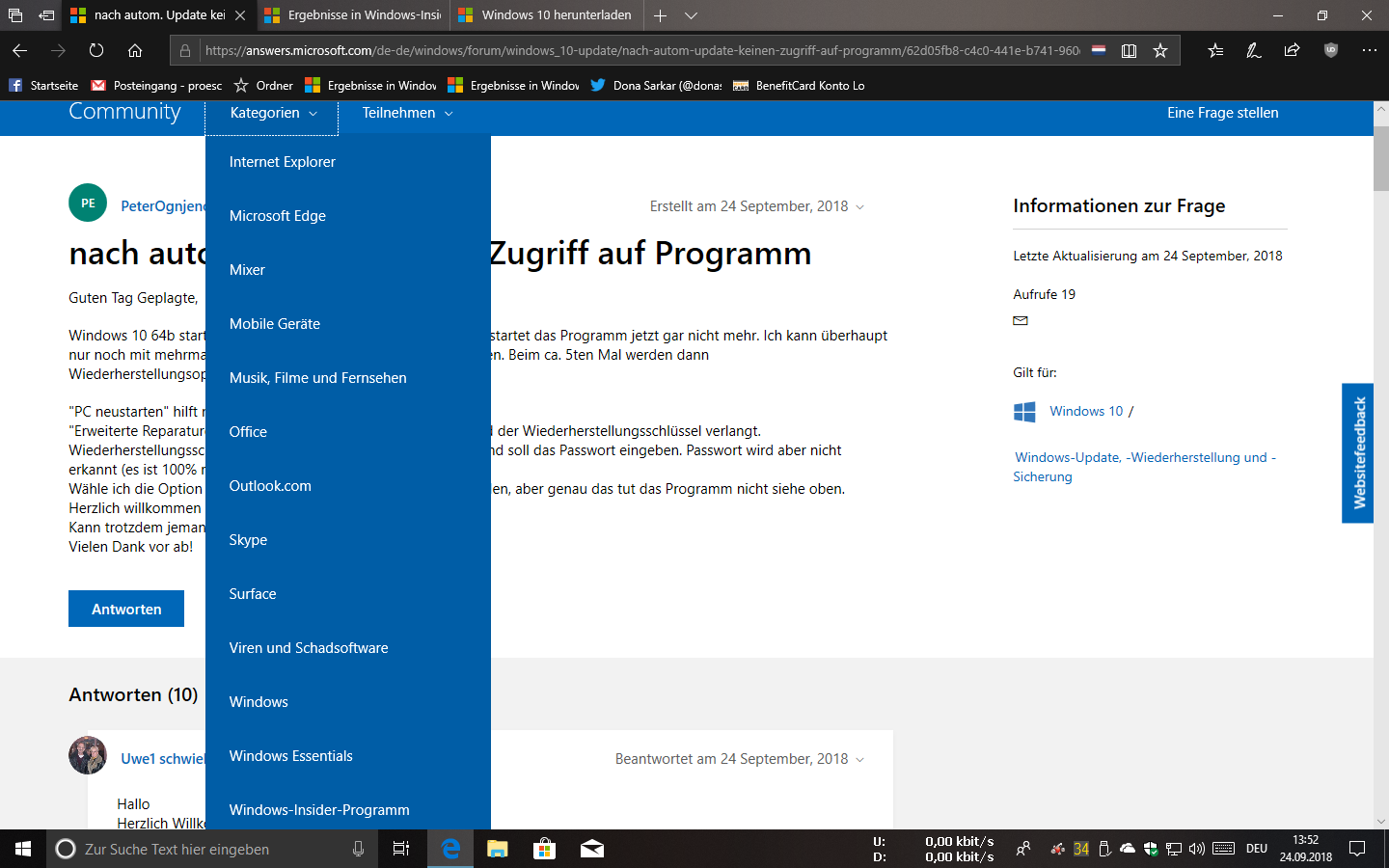The image size is (1389, 868).
Task: Set these tabs aside
Action: (45, 15)
